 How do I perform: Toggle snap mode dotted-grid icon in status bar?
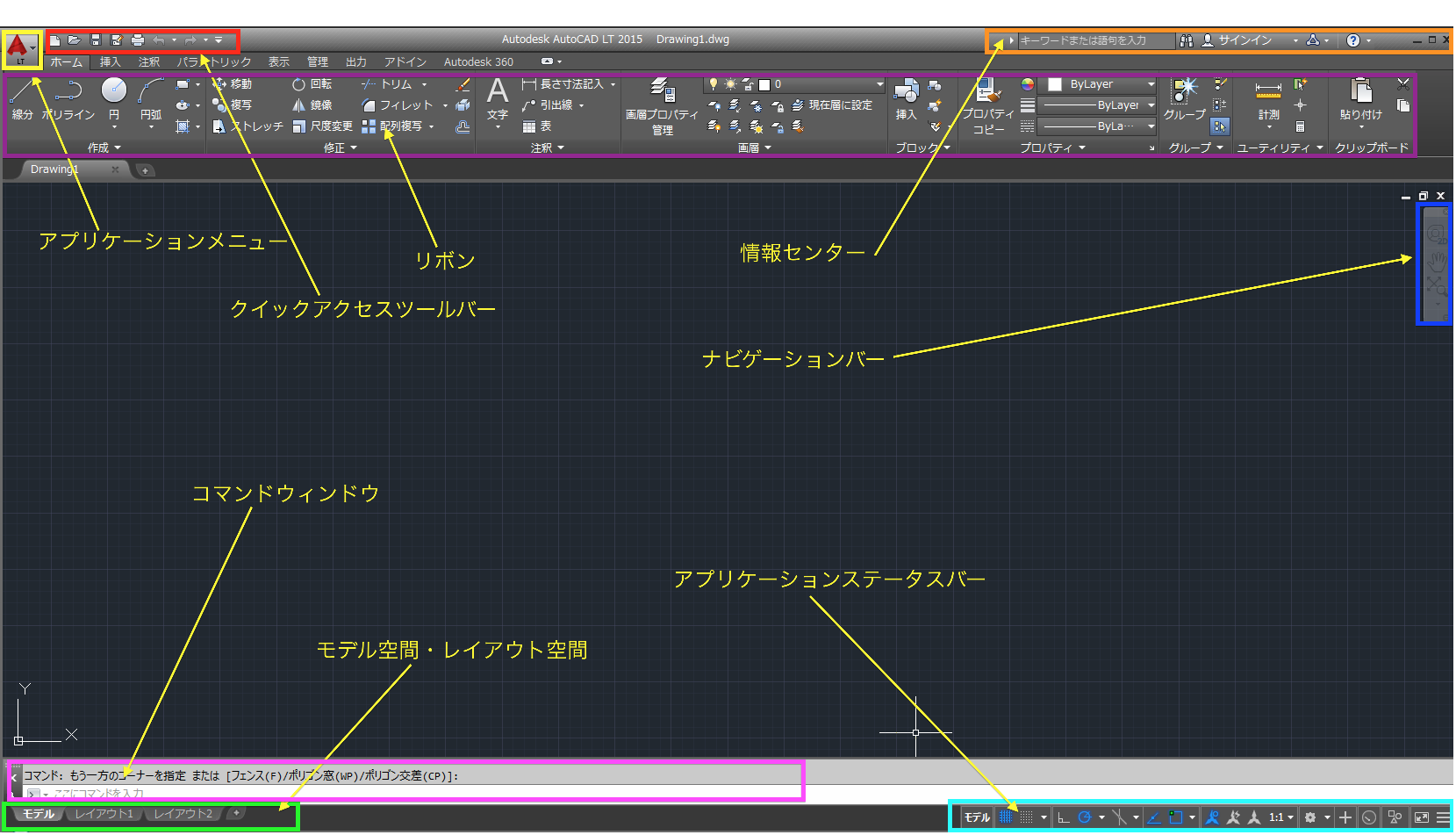point(1026,817)
